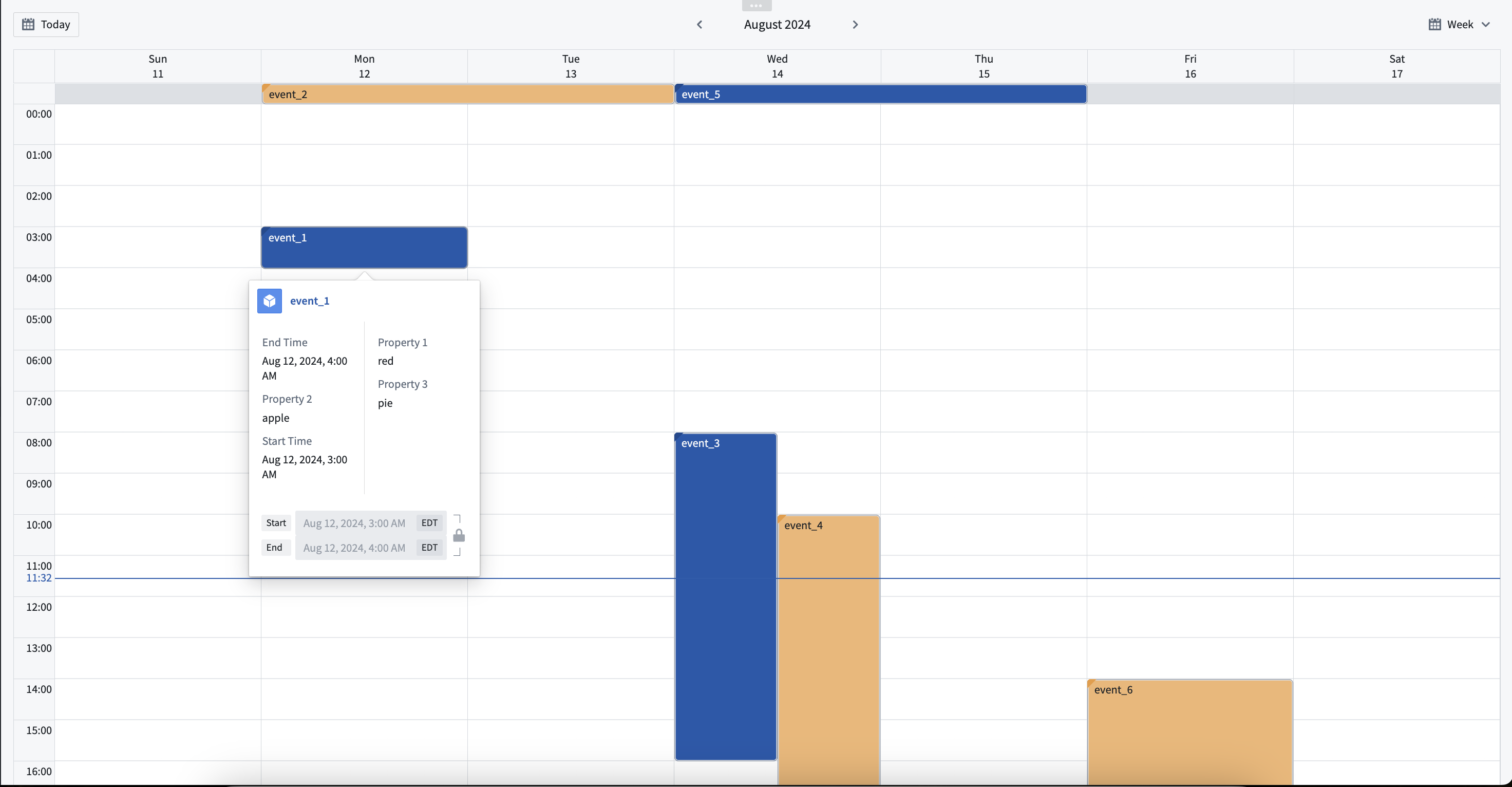Click the Fri 16 column header

[x=1190, y=66]
